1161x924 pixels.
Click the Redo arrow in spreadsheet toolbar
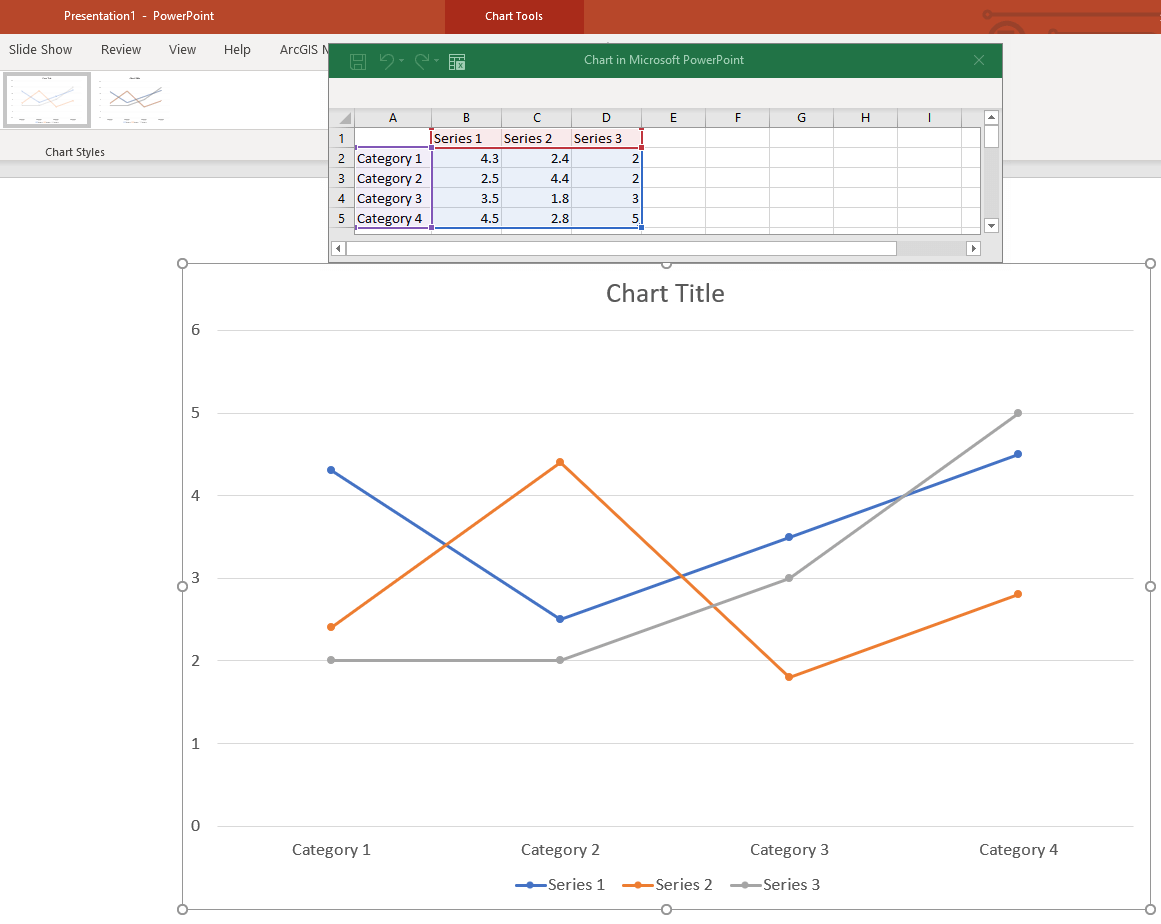(422, 61)
